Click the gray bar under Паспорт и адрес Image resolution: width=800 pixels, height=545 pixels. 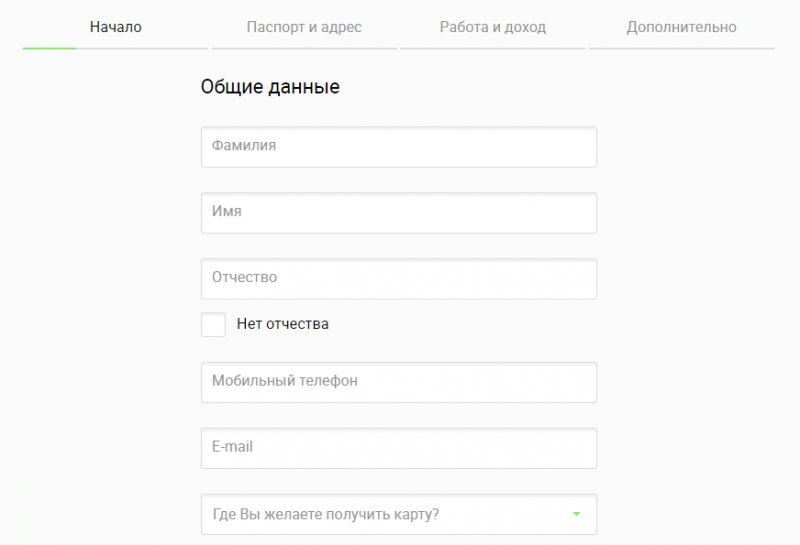[304, 48]
